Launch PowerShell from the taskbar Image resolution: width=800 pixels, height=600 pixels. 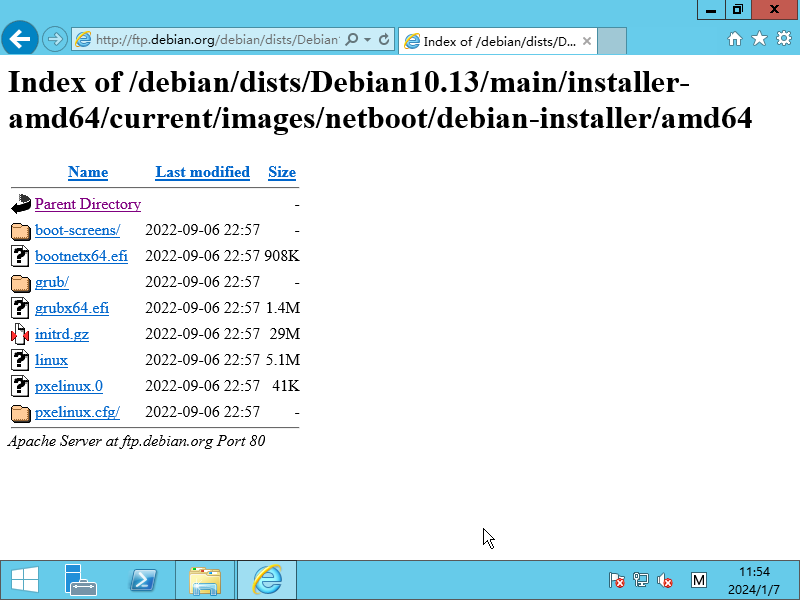pos(143,580)
